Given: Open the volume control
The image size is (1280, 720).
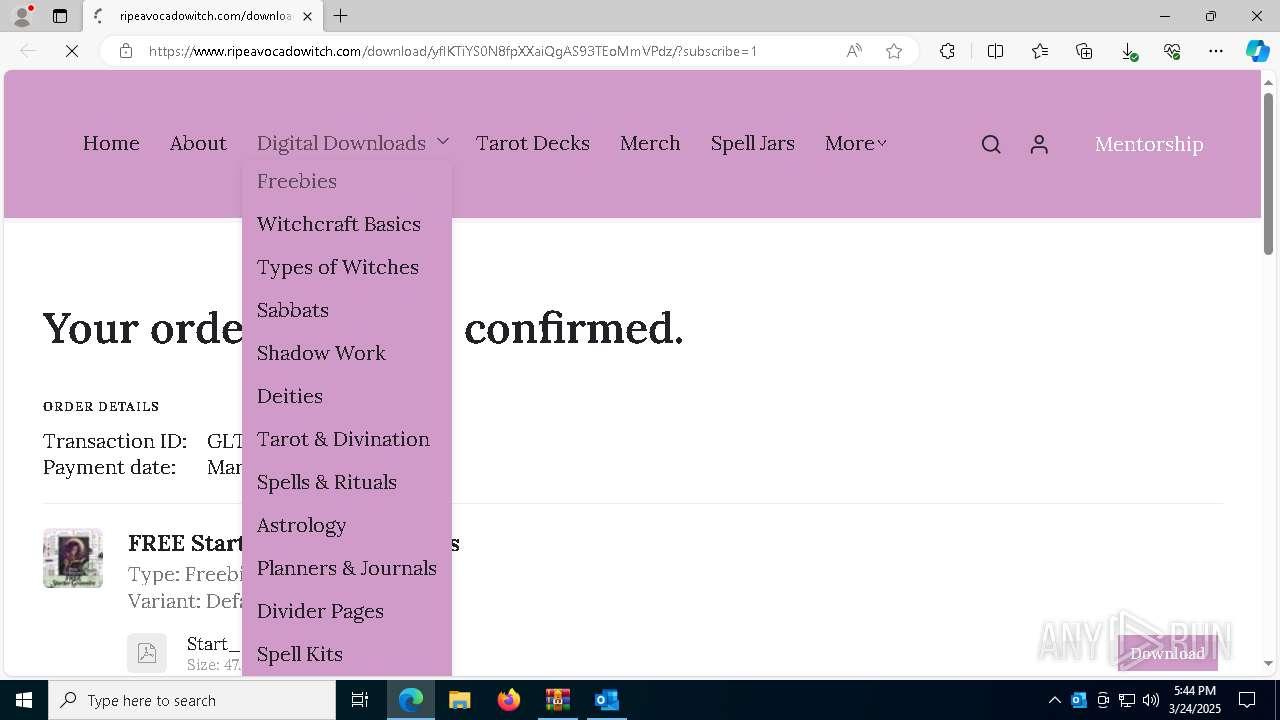Looking at the screenshot, I should click(1150, 700).
